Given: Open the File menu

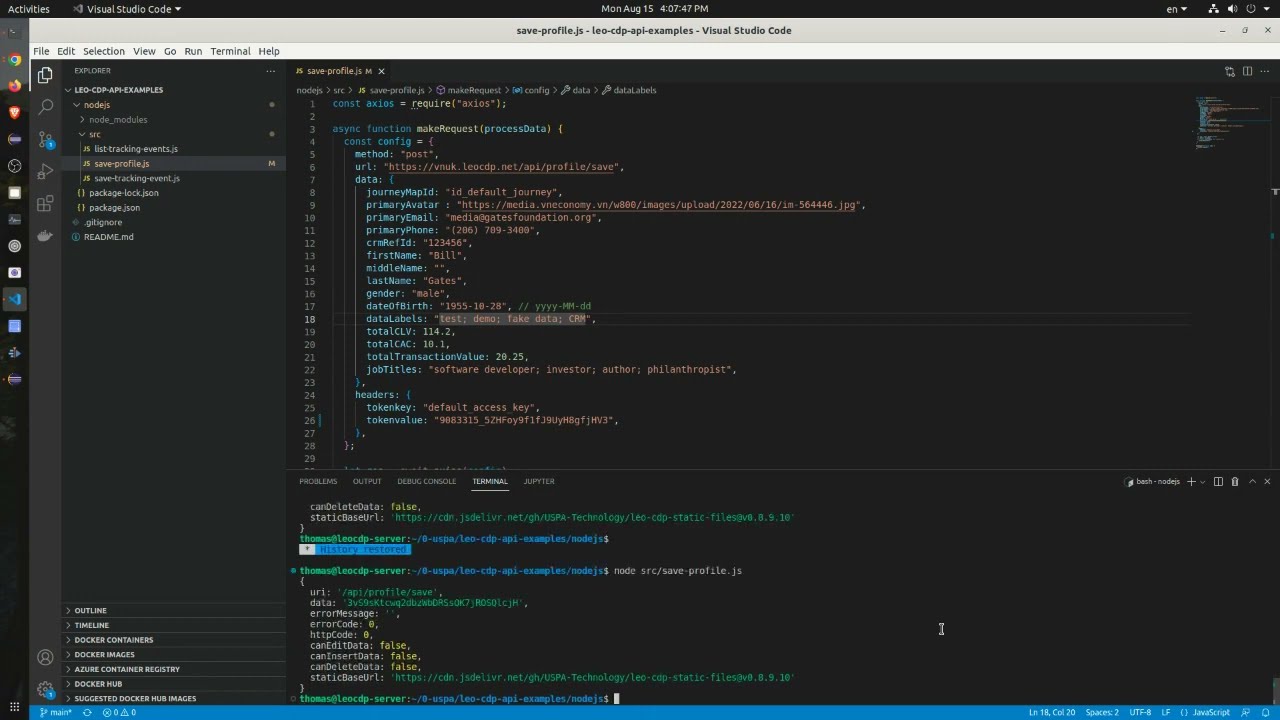Looking at the screenshot, I should [41, 51].
